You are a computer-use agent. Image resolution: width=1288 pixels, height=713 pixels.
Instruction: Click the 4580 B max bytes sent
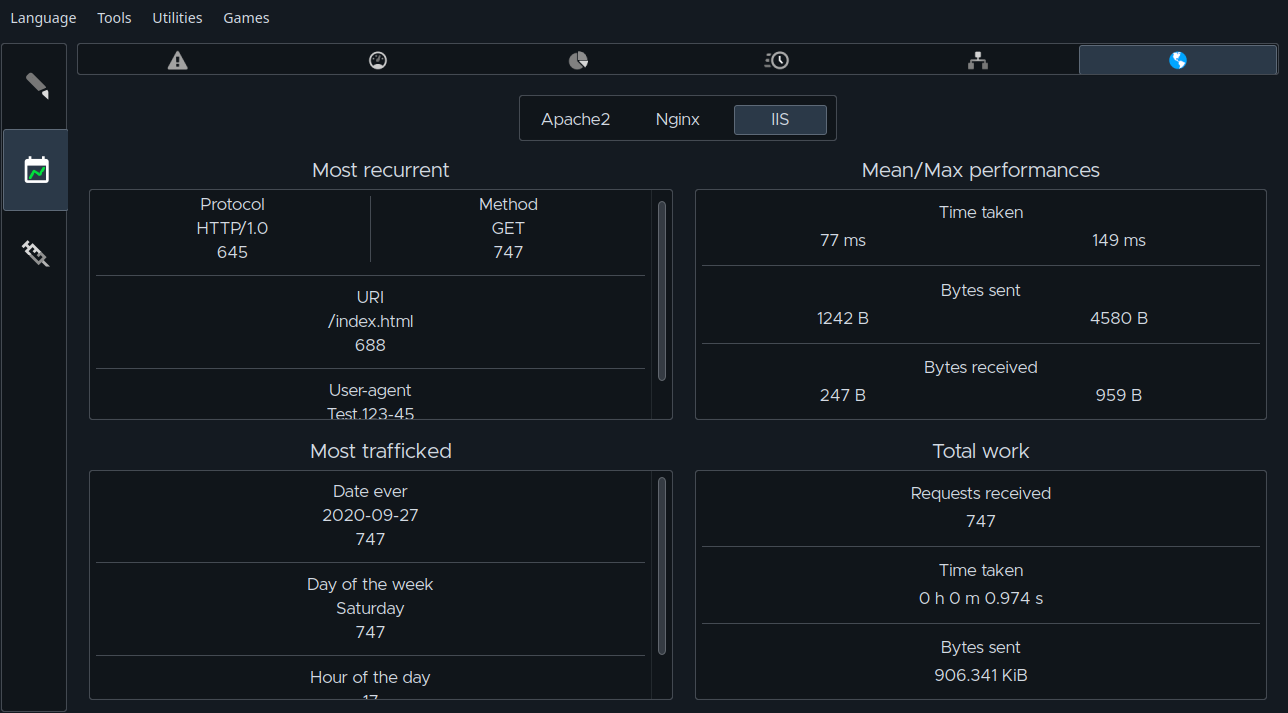click(x=1119, y=318)
